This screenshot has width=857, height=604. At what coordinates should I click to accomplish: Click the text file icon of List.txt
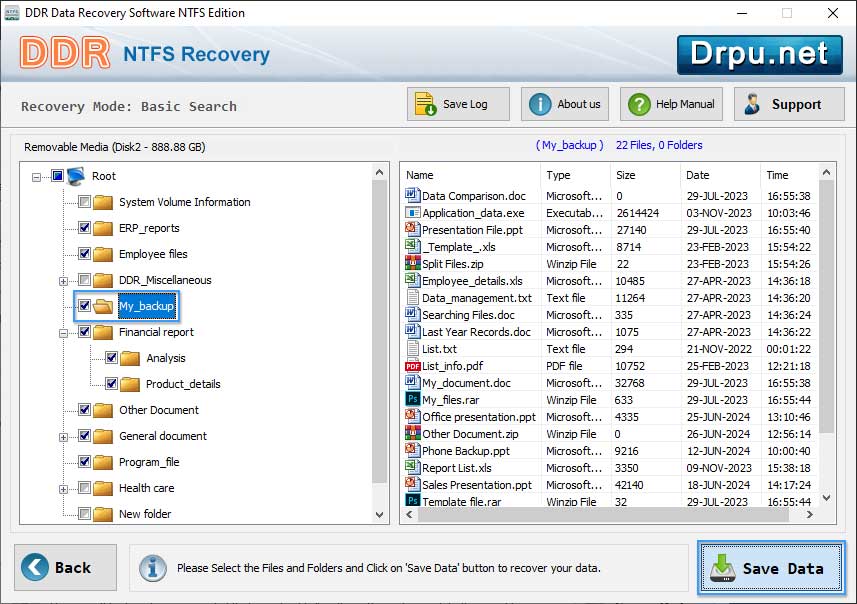[413, 348]
